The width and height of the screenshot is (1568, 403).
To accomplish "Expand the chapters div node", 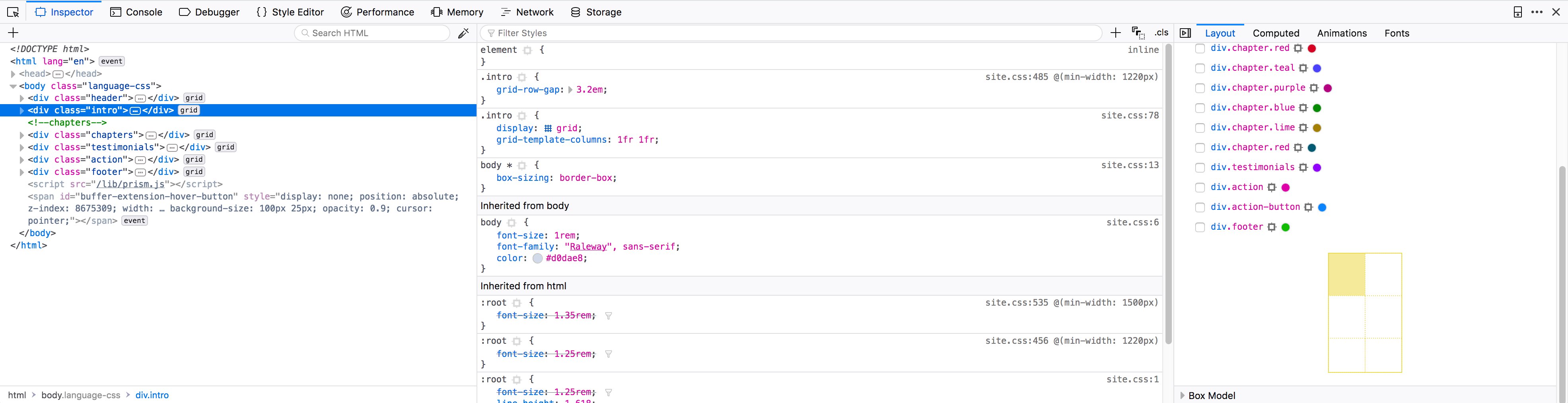I will click(x=21, y=135).
